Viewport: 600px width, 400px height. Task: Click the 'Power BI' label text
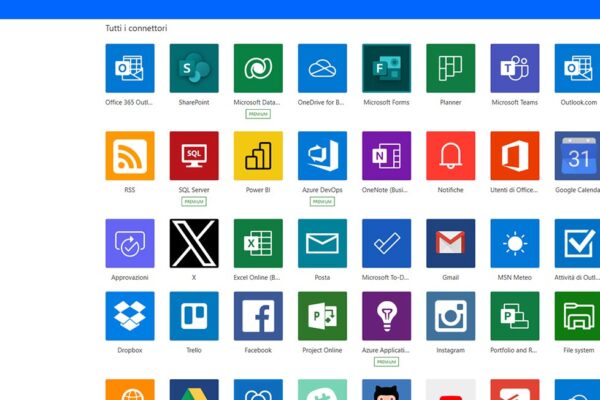pyautogui.click(x=258, y=190)
